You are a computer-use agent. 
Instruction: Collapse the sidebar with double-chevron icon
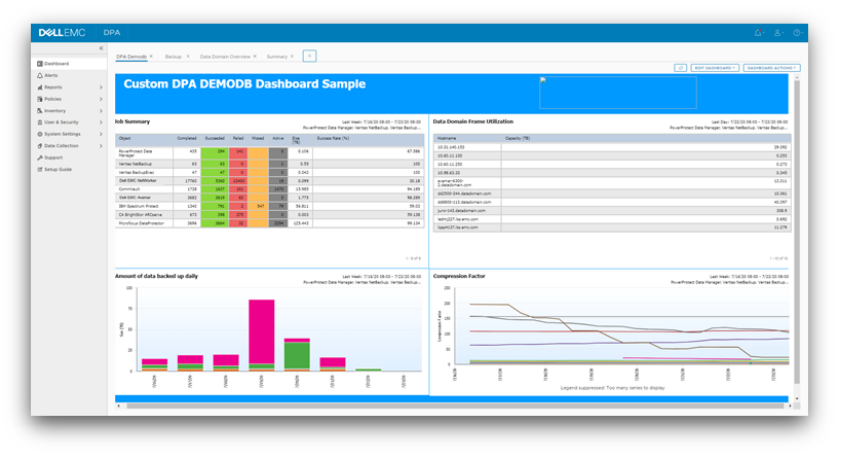[101, 48]
